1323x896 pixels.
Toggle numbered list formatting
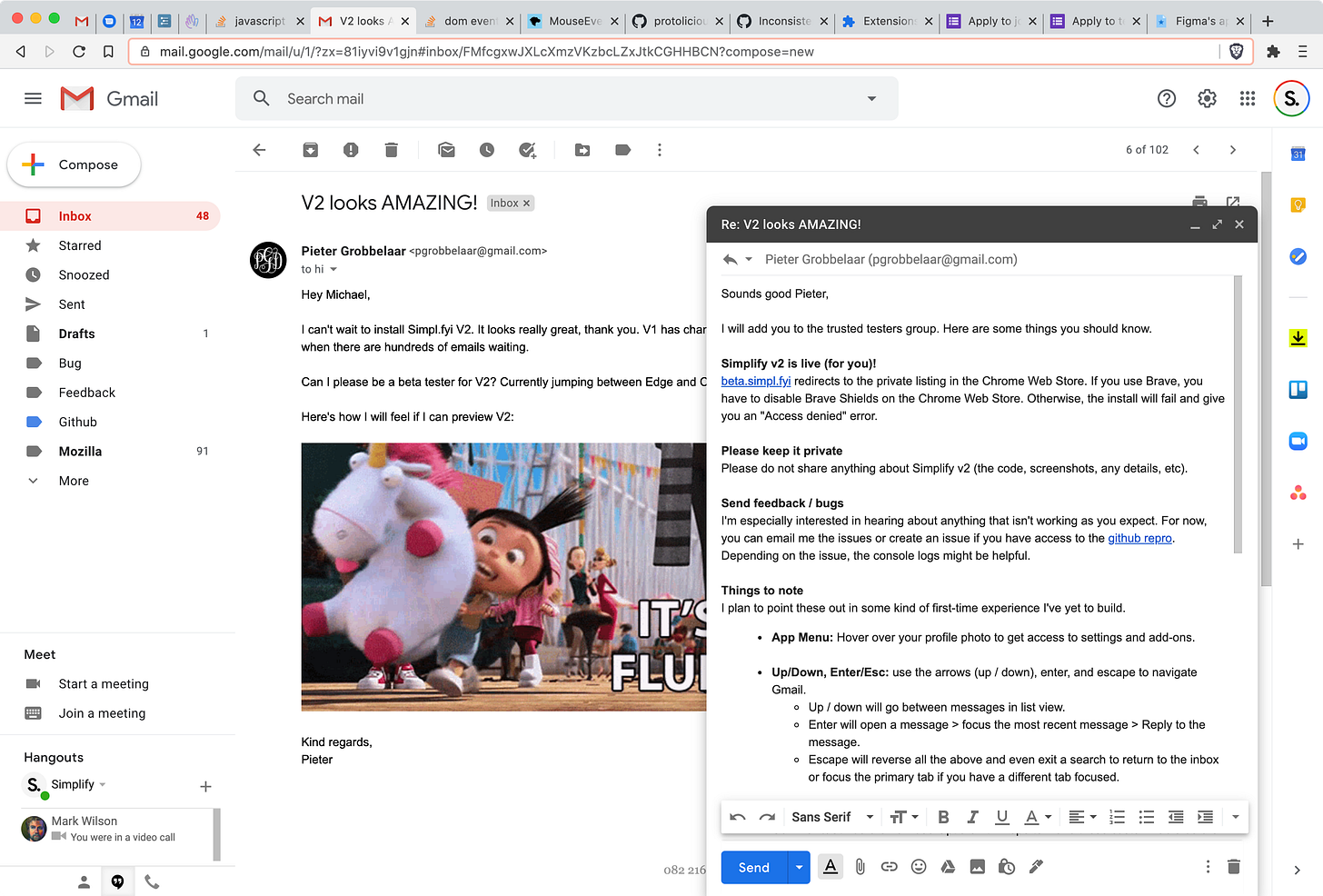tap(1118, 817)
